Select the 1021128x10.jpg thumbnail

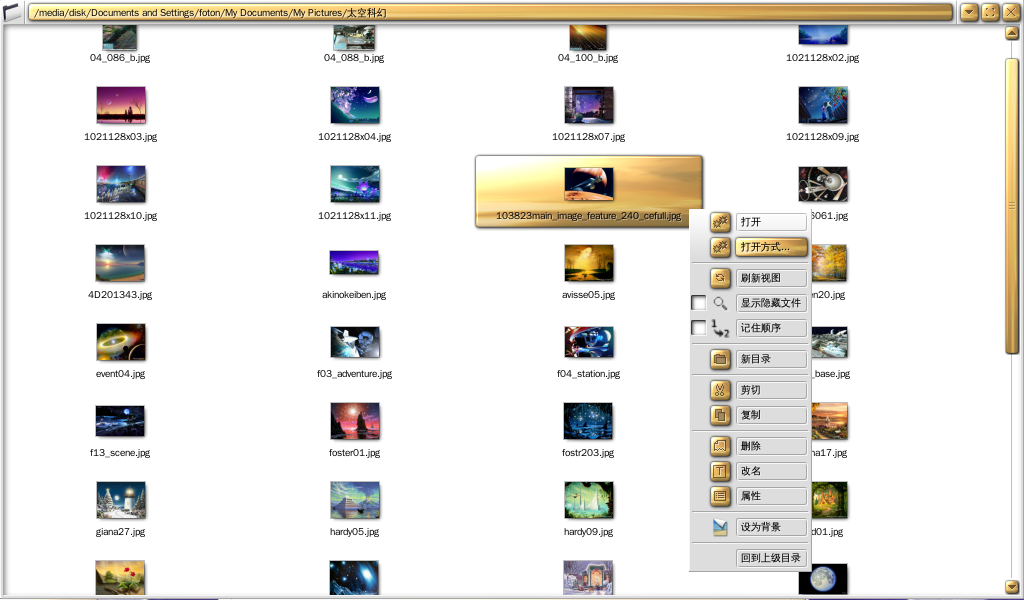click(121, 184)
